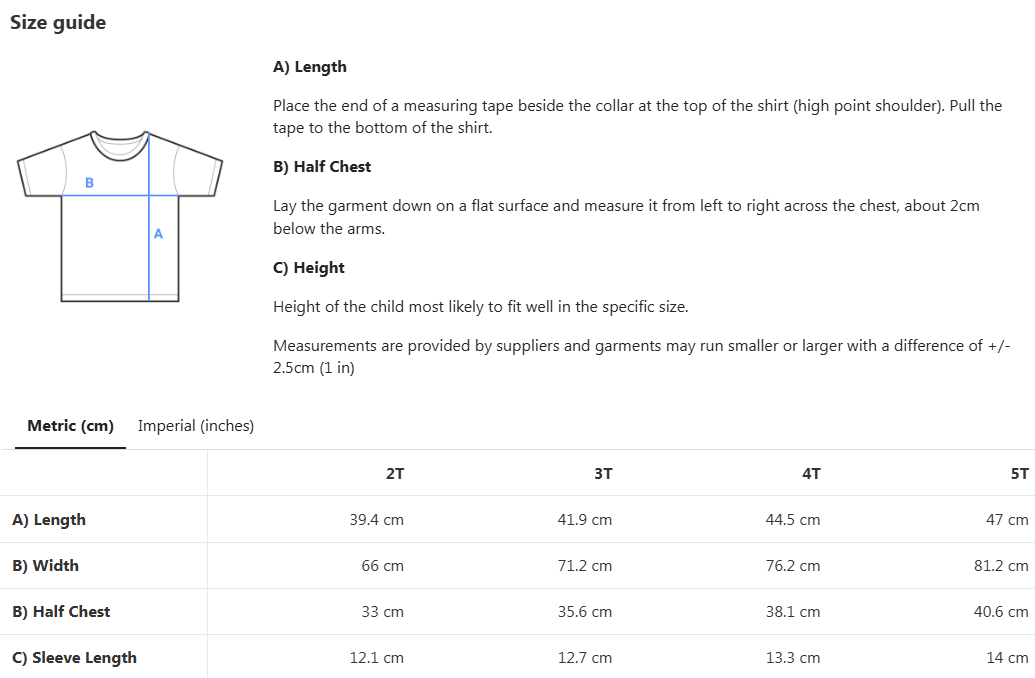The image size is (1035, 678).
Task: Click the 14 cm sleeve length cell
Action: (x=1007, y=658)
